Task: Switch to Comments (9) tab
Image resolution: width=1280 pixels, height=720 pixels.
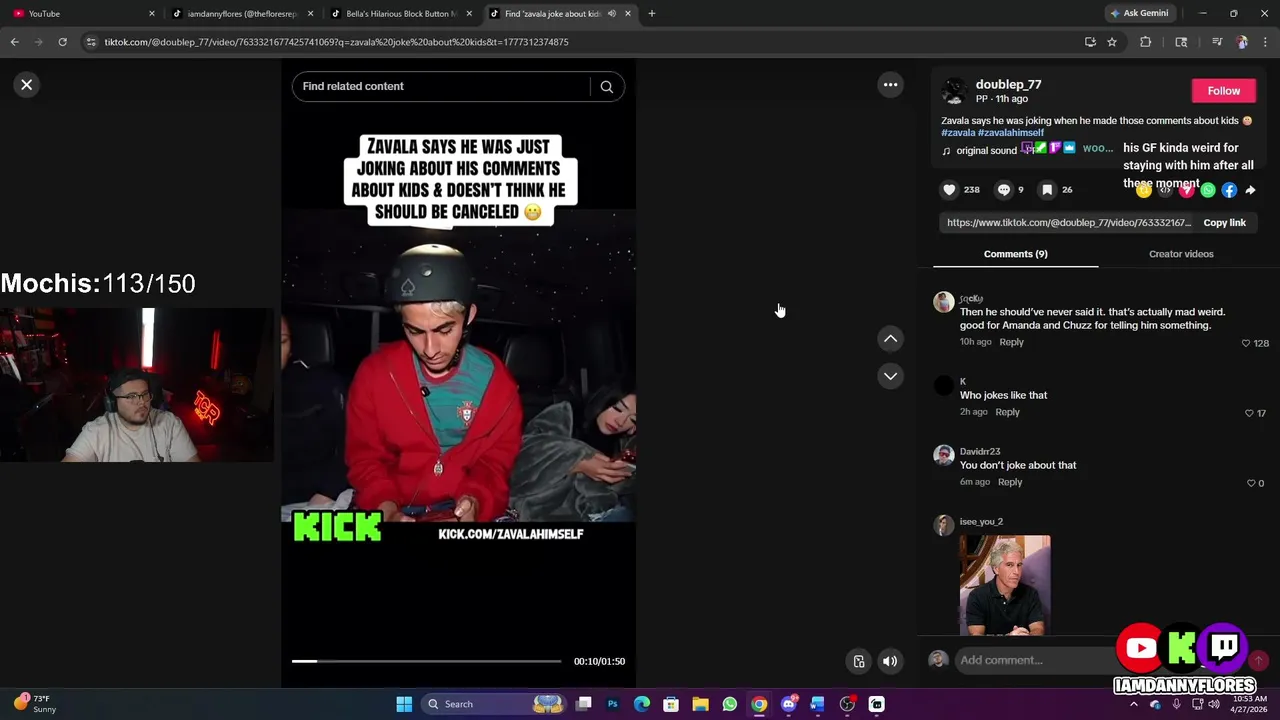Action: (1015, 254)
